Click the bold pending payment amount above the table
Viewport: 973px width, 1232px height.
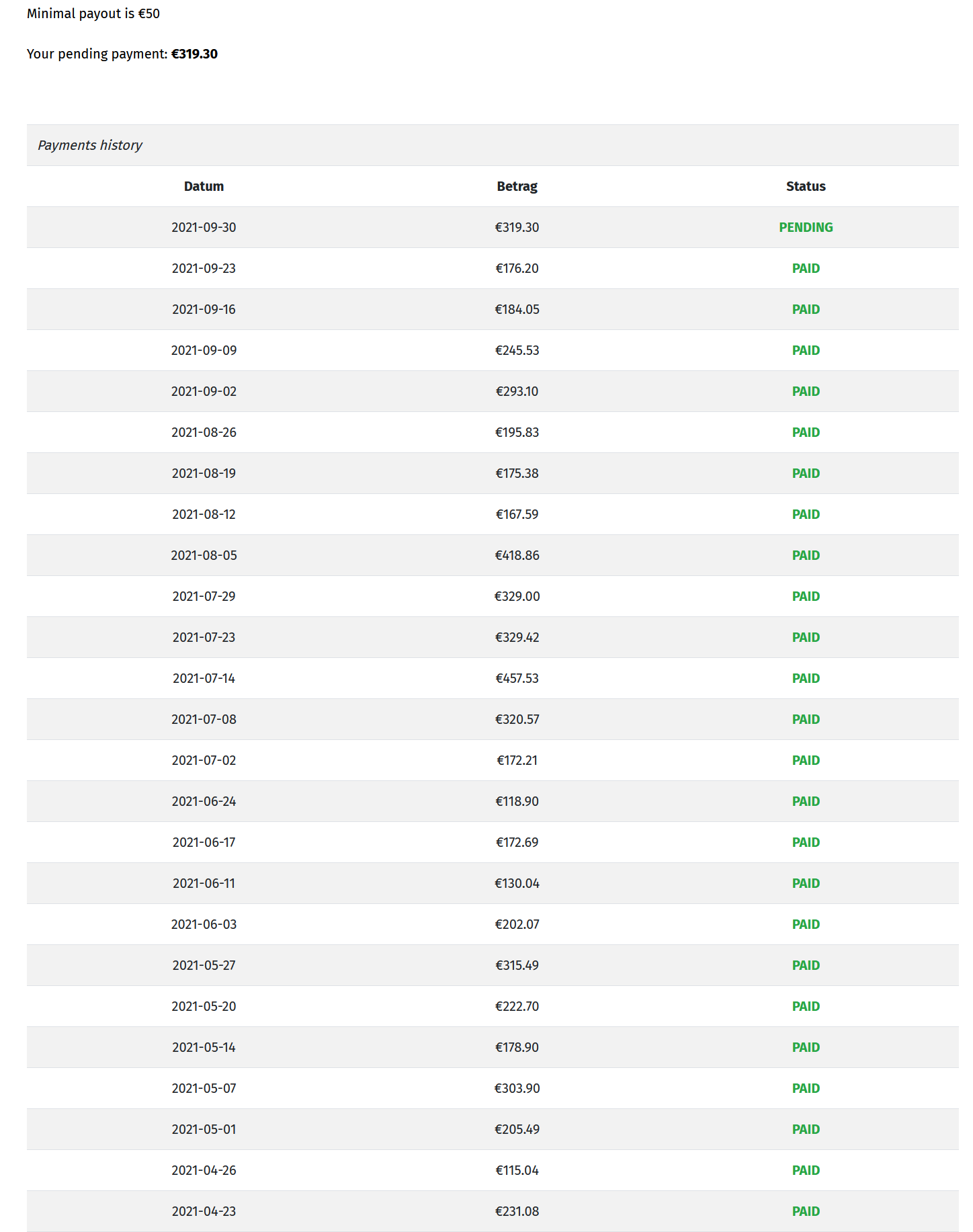[194, 54]
